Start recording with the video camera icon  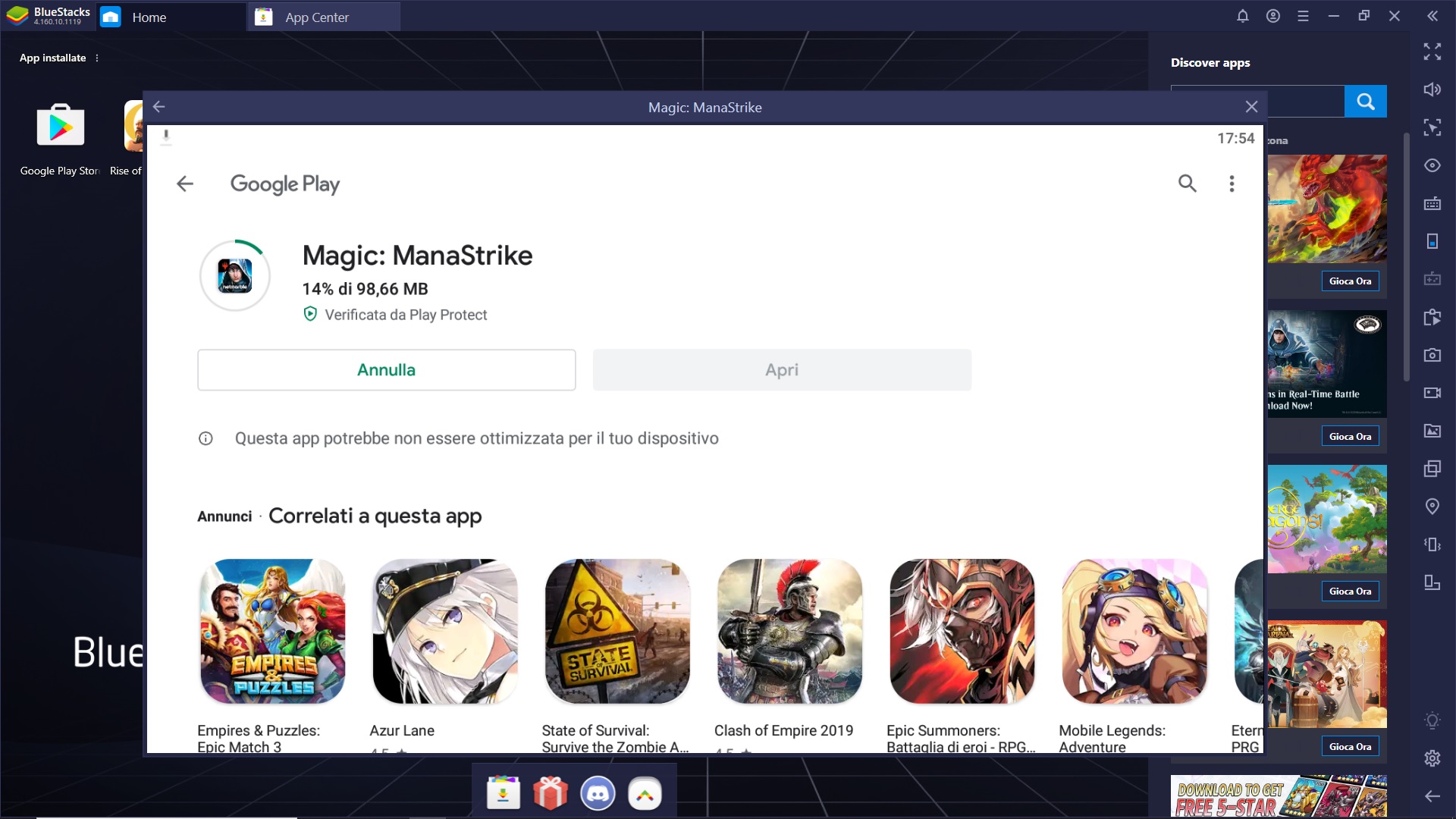tap(1432, 393)
